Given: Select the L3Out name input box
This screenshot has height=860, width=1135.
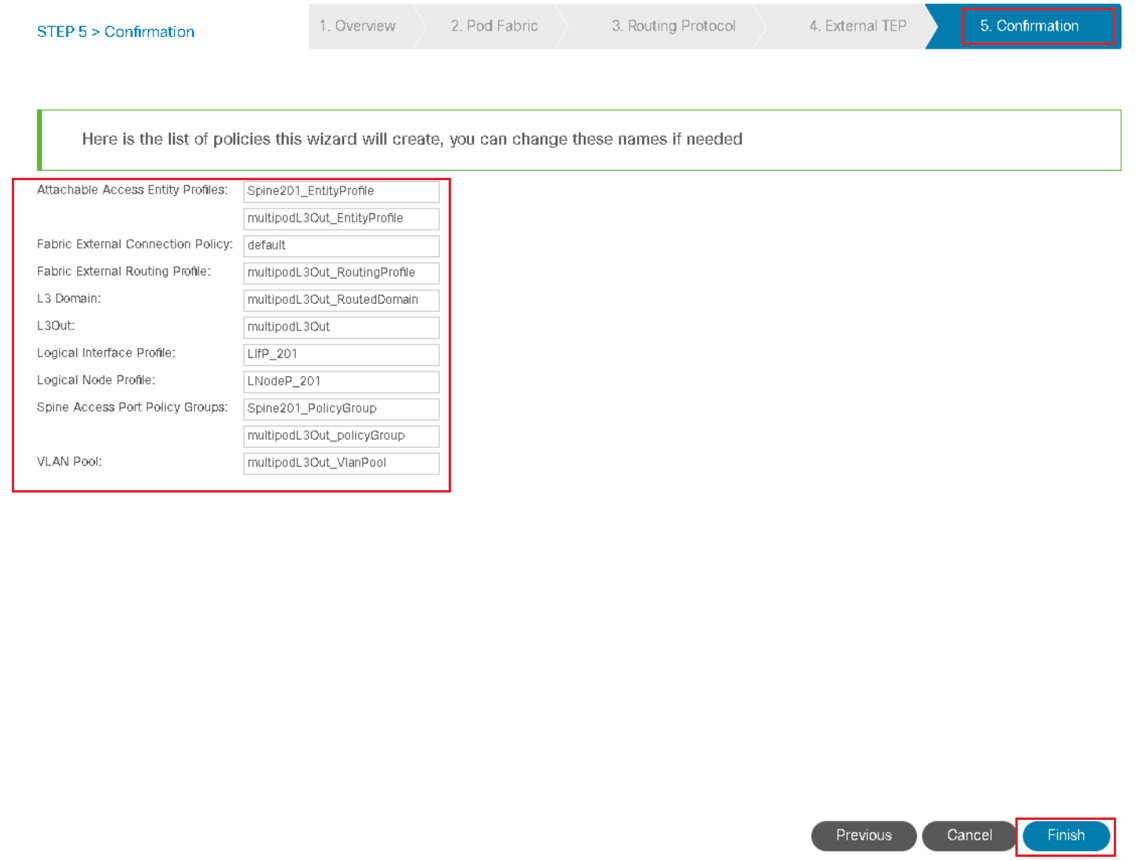Looking at the screenshot, I should 341,327.
